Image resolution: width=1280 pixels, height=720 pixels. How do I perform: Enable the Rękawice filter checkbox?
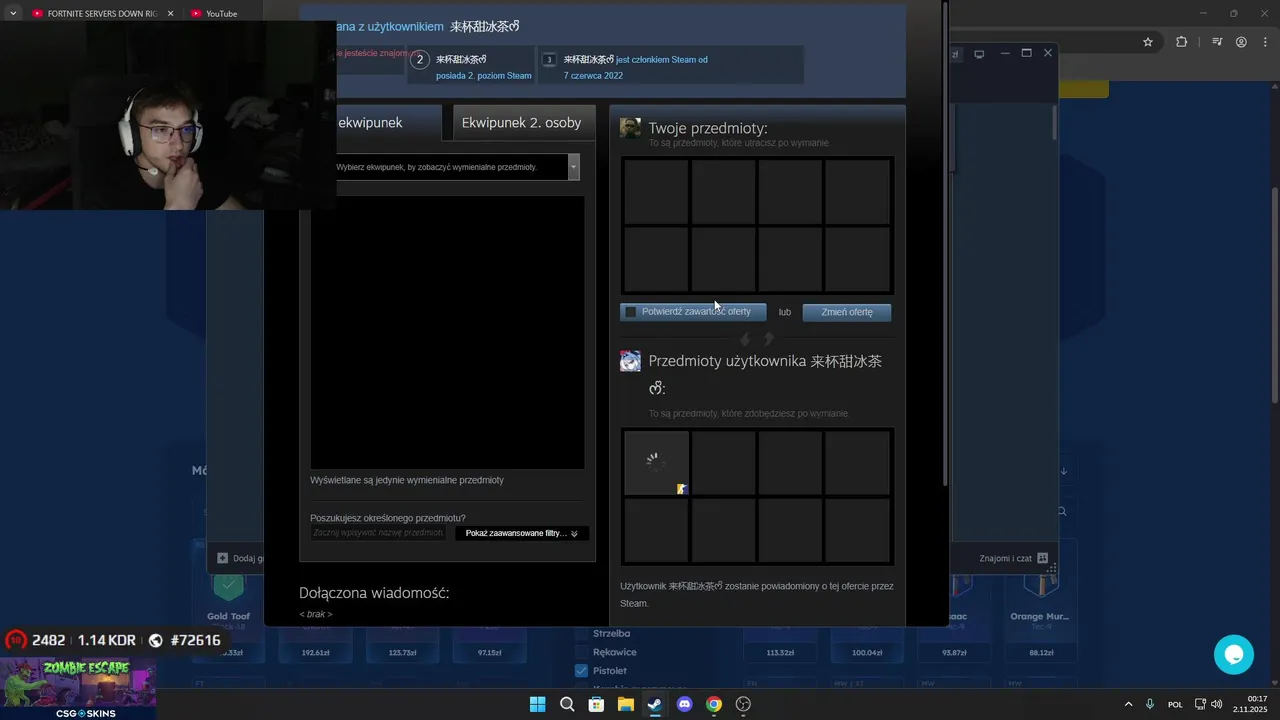581,652
